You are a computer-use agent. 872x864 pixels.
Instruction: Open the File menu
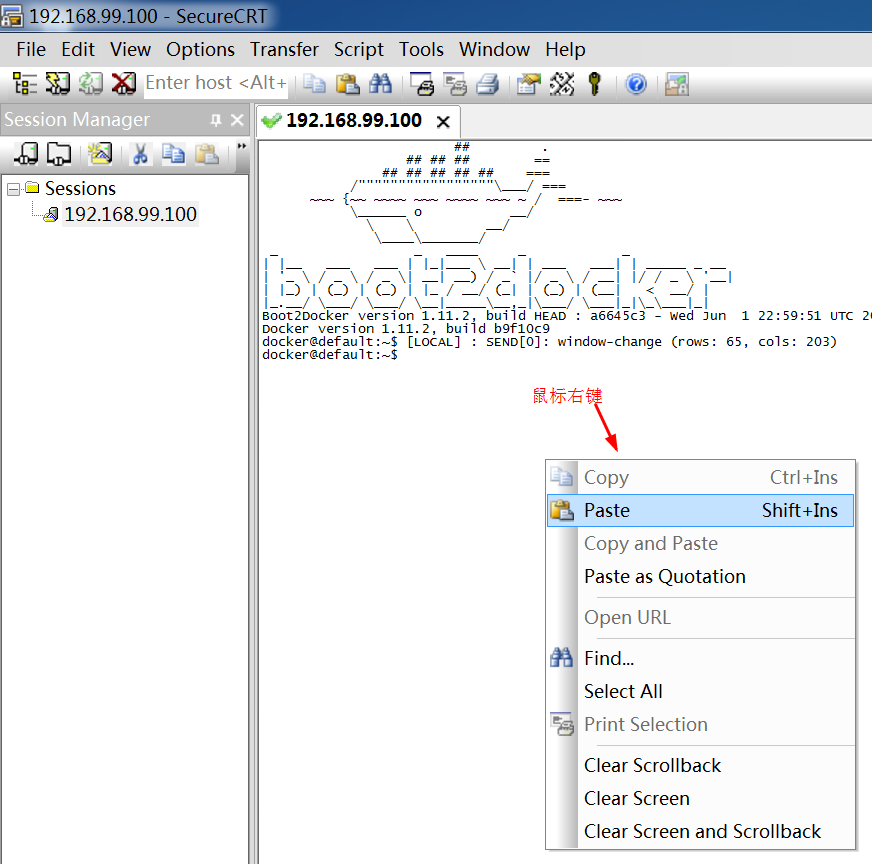click(x=31, y=50)
